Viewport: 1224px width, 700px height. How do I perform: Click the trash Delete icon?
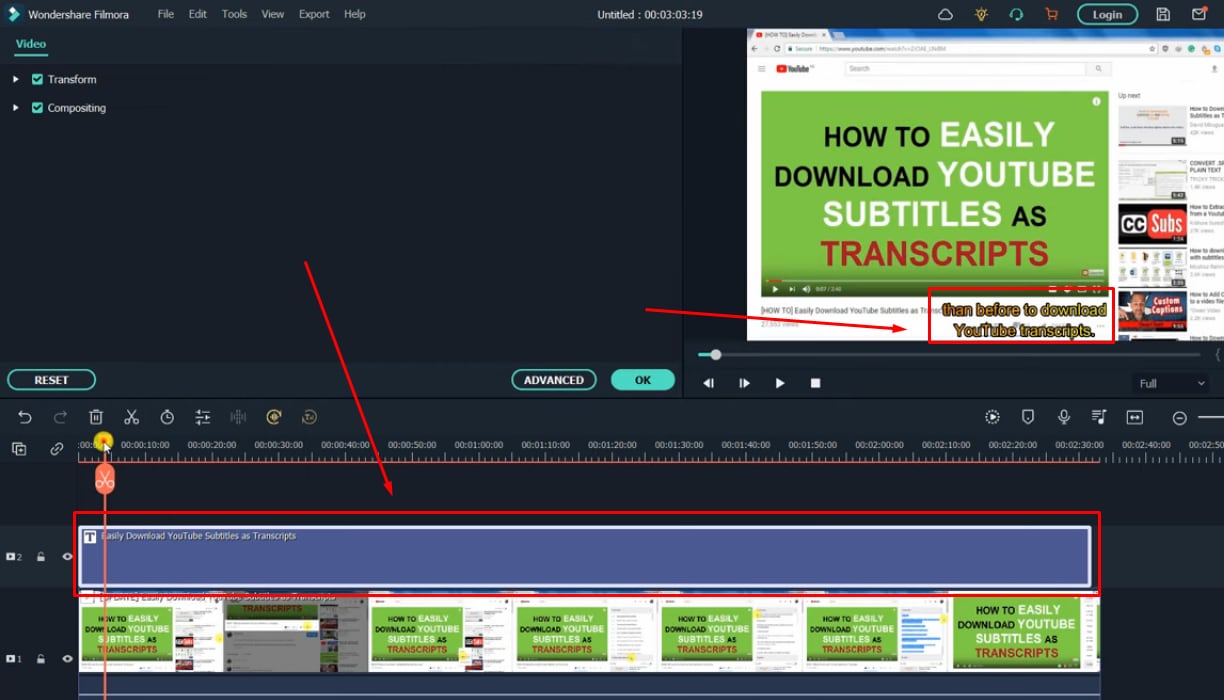pyautogui.click(x=96, y=417)
